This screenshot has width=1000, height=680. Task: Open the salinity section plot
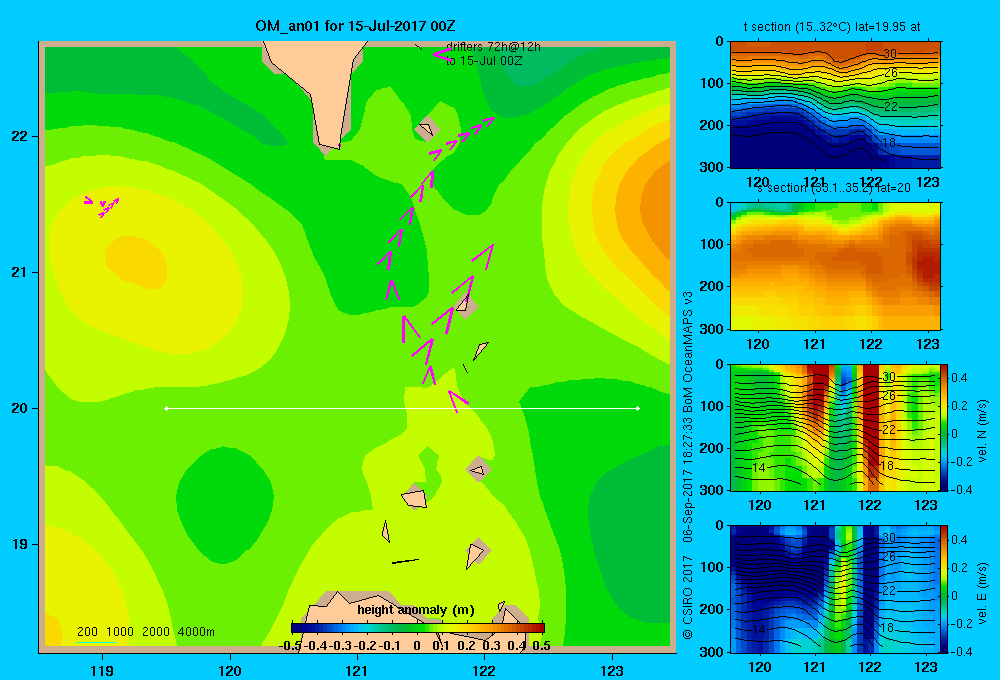835,266
